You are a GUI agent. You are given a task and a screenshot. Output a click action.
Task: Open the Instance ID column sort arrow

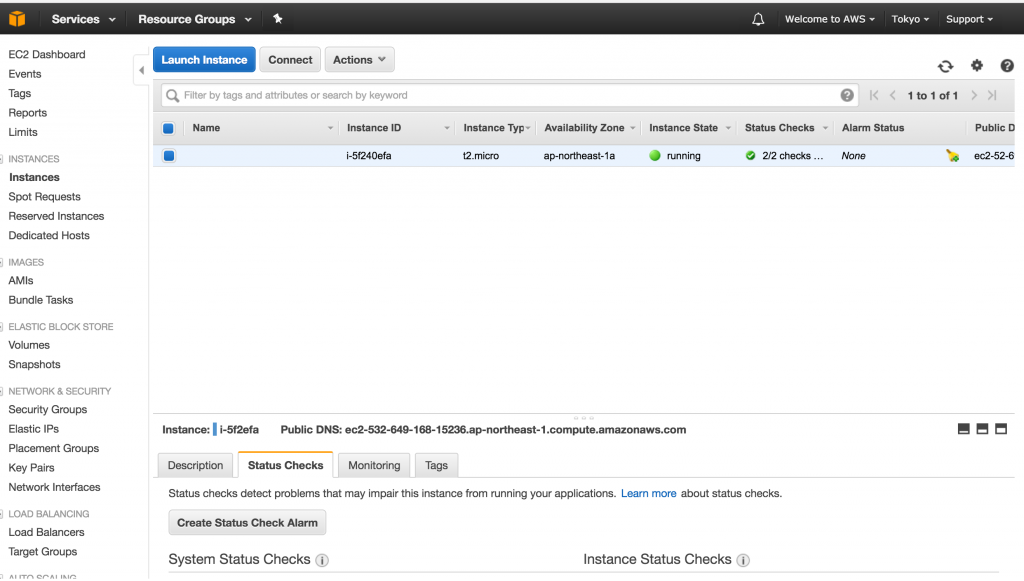pos(447,128)
